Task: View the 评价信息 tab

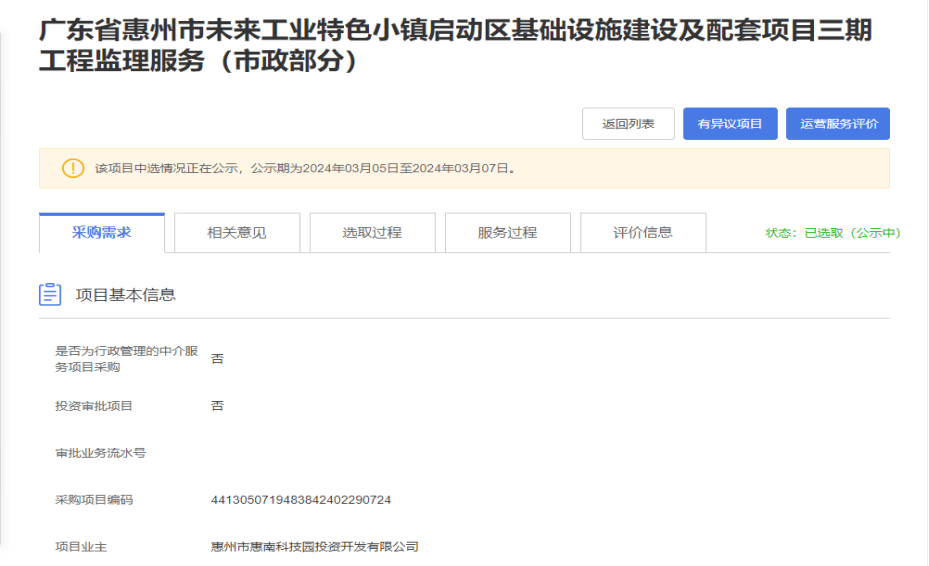Action: click(642, 233)
